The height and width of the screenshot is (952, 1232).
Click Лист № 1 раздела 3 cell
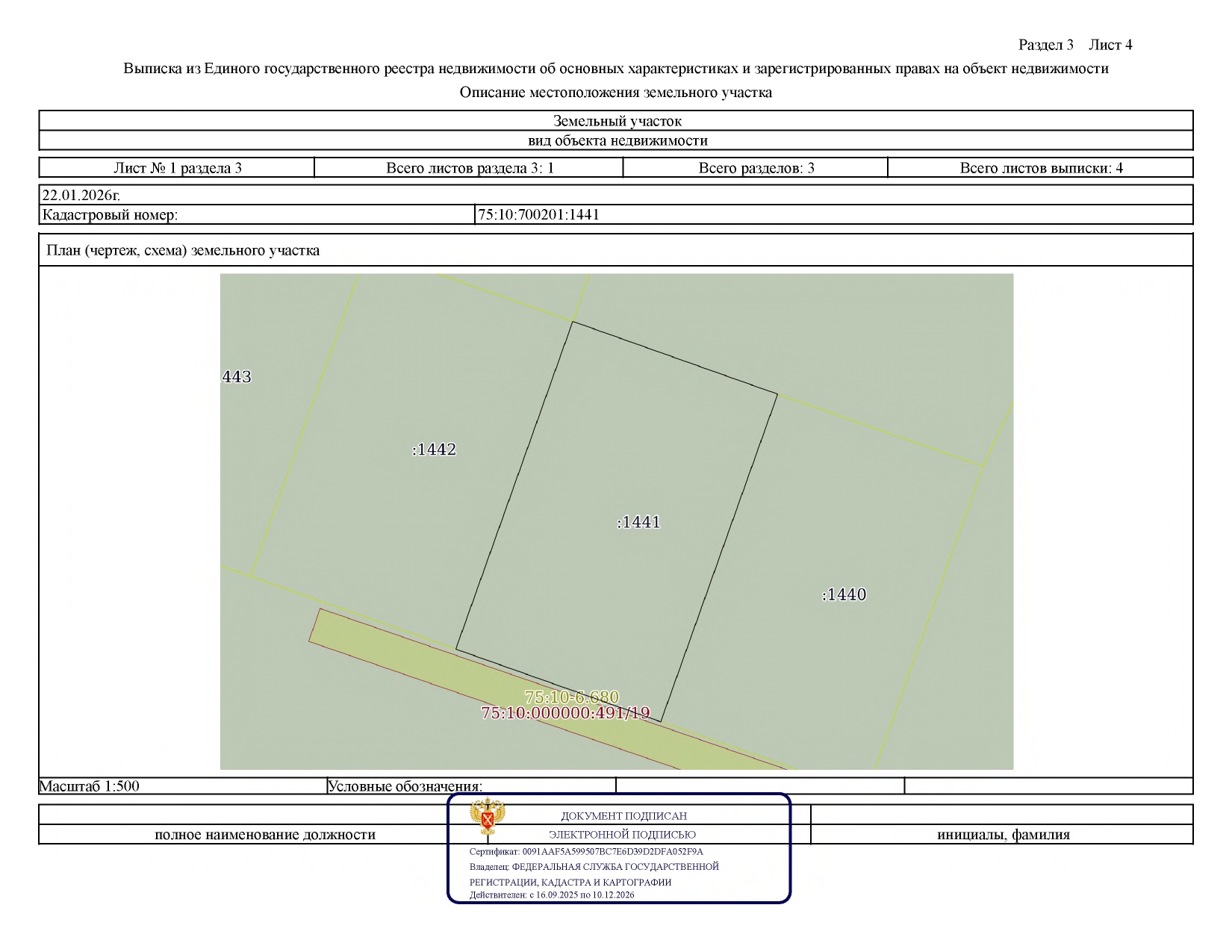[x=177, y=168]
